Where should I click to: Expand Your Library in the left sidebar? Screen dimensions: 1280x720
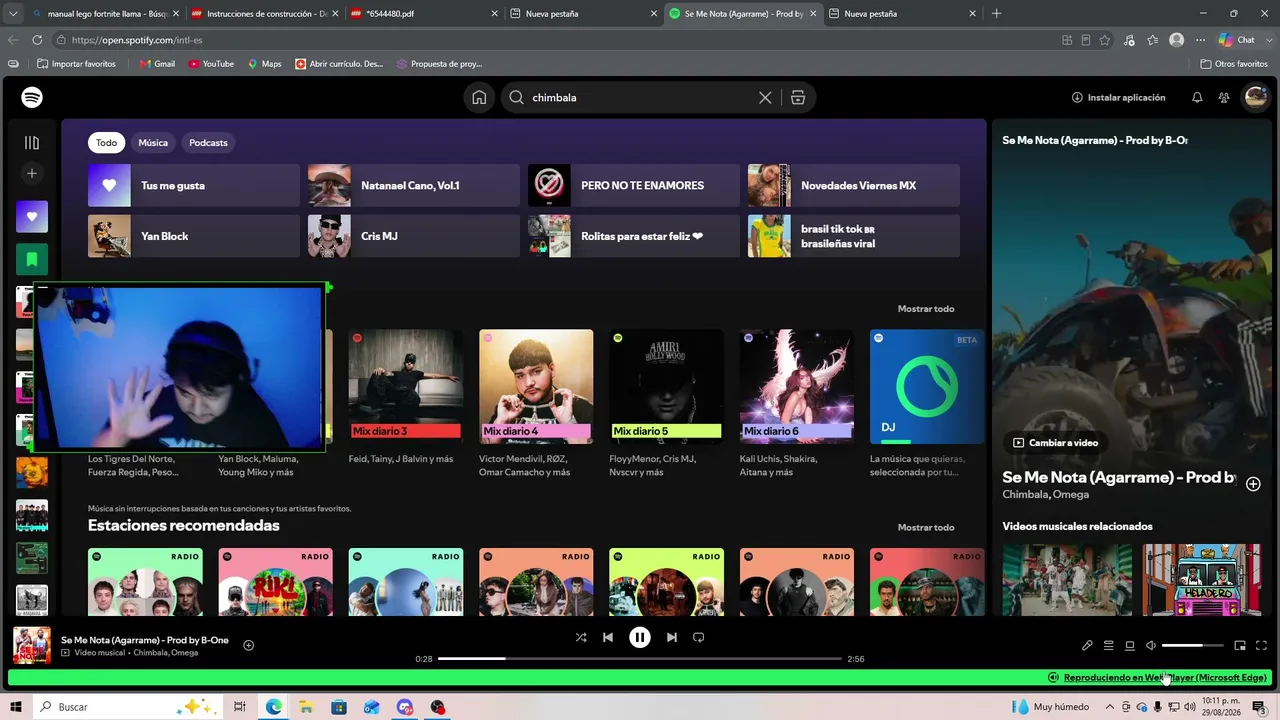click(32, 143)
